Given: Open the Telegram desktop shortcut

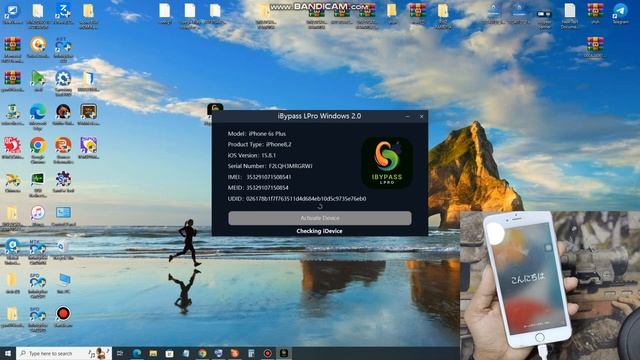Looking at the screenshot, I should point(620,13).
